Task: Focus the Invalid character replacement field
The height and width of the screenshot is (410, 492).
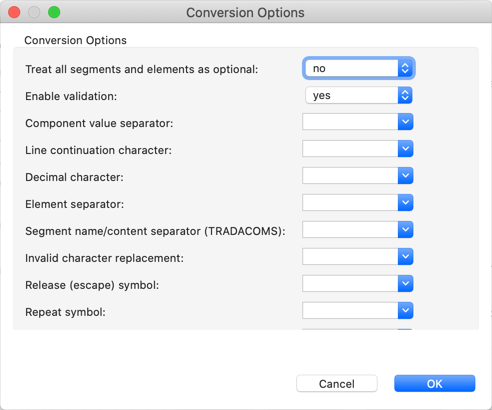Action: click(350, 257)
